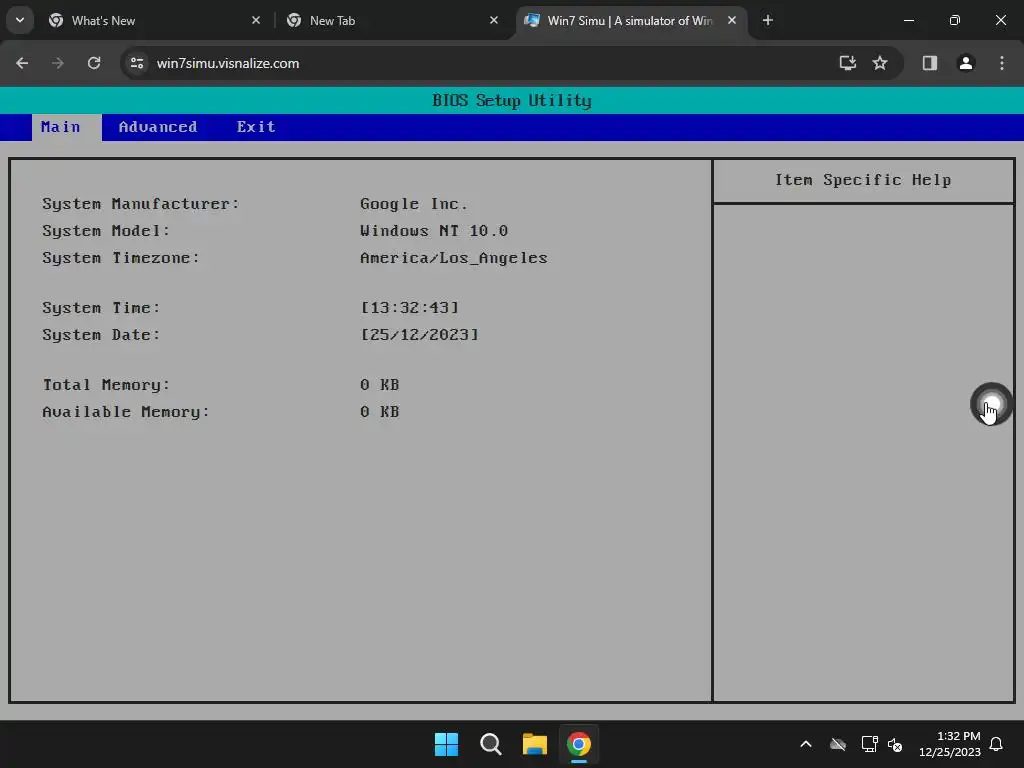Select the System Date value field

tap(420, 335)
